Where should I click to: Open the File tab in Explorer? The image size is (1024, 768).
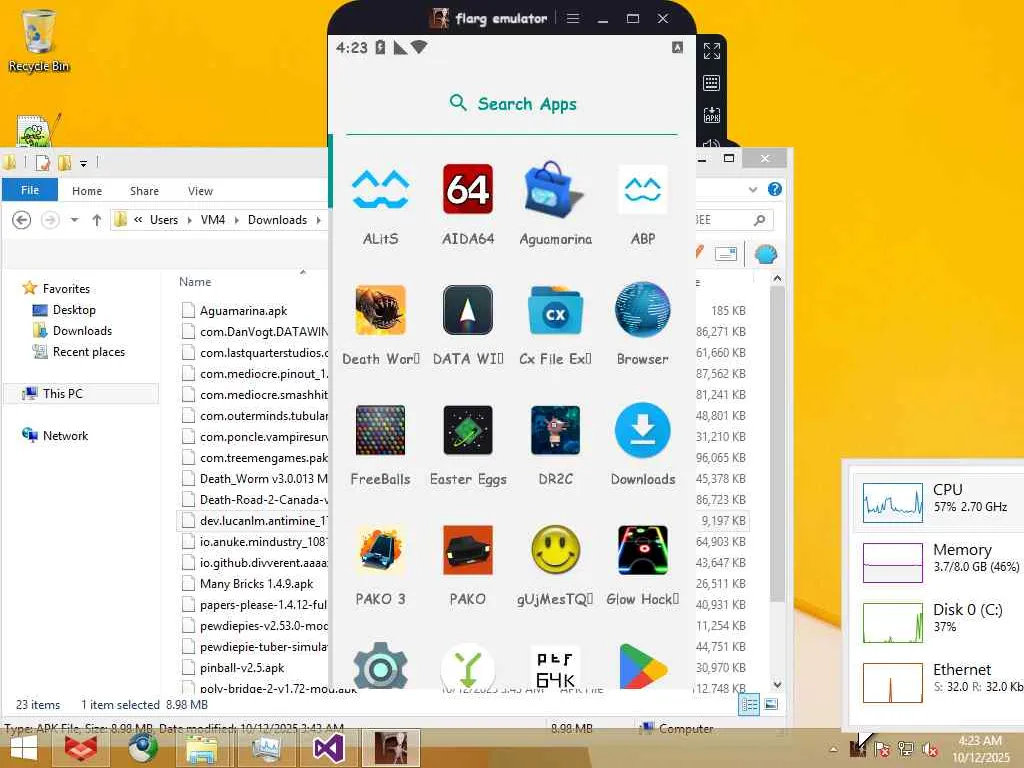tap(30, 190)
